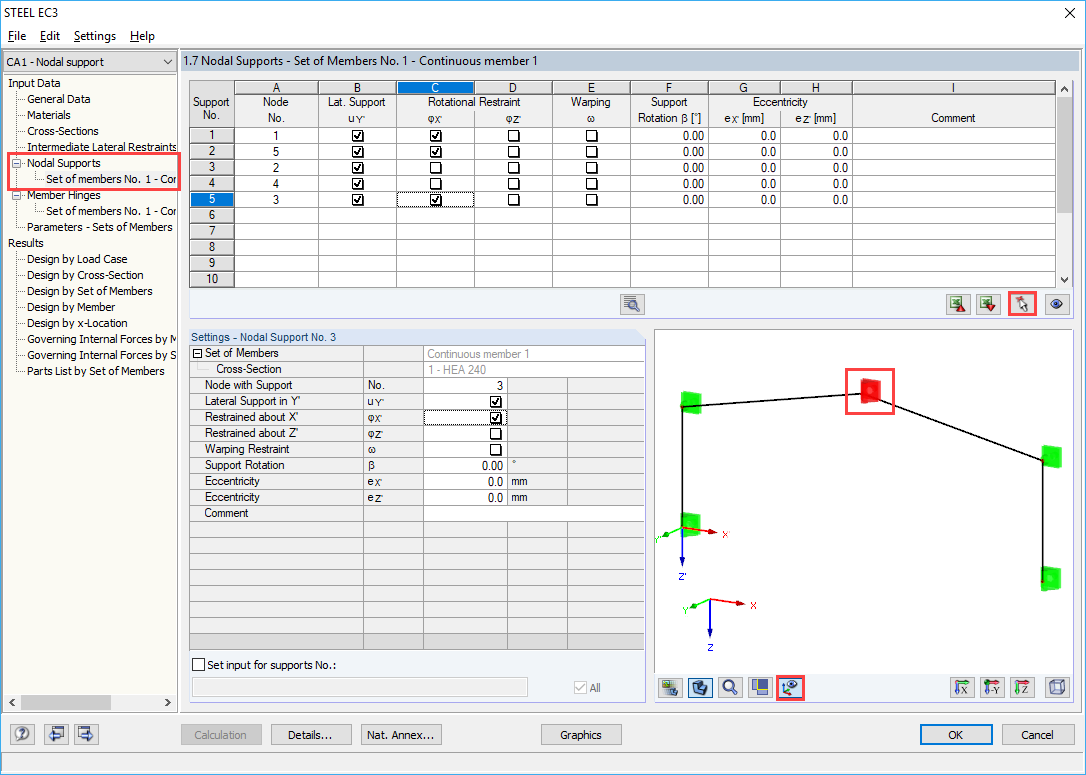Open the help icon at bottom left

[x=21, y=734]
